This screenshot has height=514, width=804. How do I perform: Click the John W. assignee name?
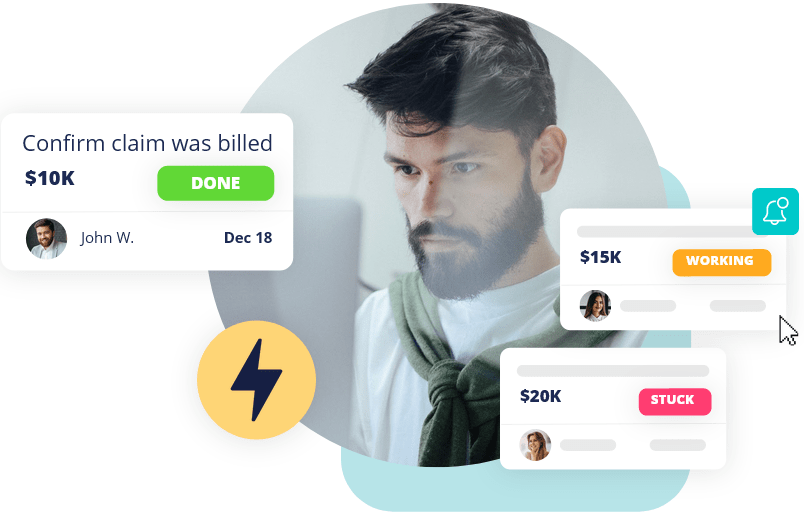pyautogui.click(x=107, y=238)
